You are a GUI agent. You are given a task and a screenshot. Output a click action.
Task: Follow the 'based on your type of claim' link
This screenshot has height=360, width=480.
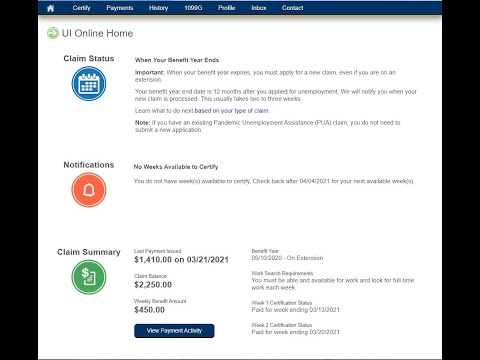point(232,111)
